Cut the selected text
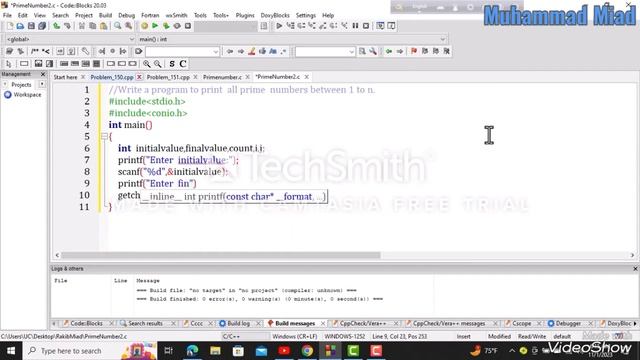The image size is (640, 360). coord(82,26)
